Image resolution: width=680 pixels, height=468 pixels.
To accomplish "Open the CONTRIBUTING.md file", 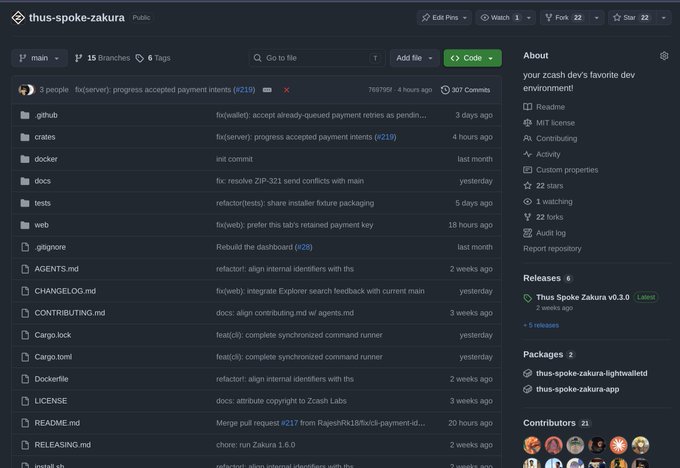I will click(x=70, y=313).
